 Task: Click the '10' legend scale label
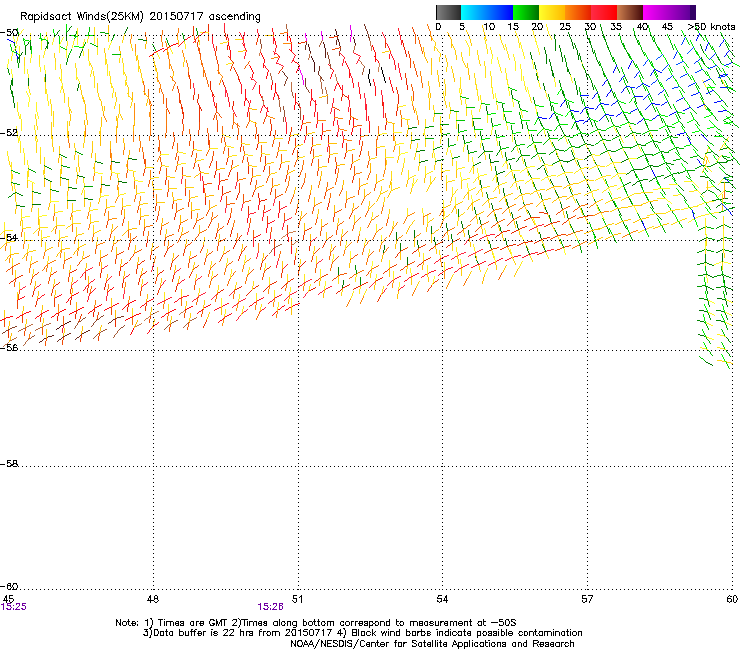(x=489, y=27)
